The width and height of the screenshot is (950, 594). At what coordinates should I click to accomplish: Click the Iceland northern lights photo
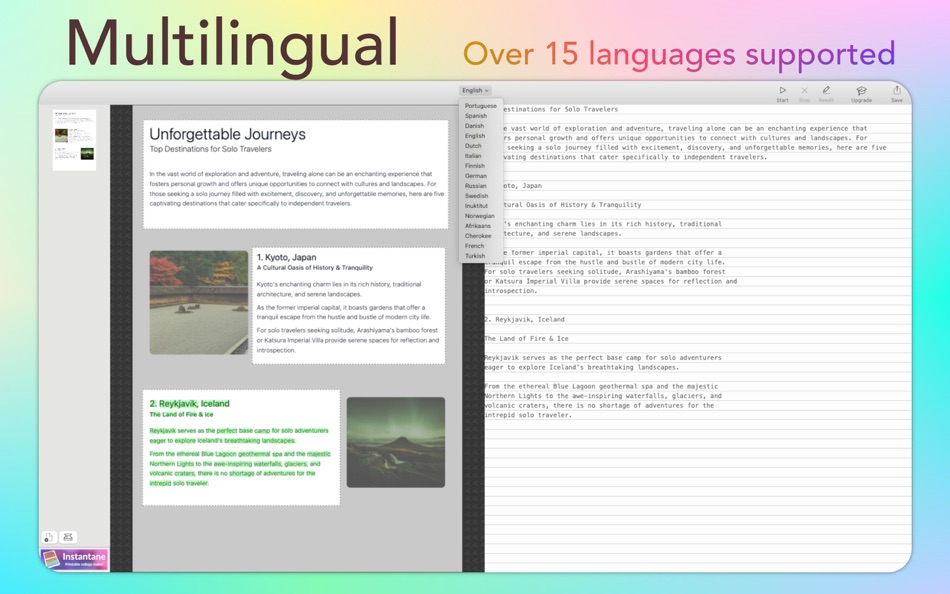[396, 442]
